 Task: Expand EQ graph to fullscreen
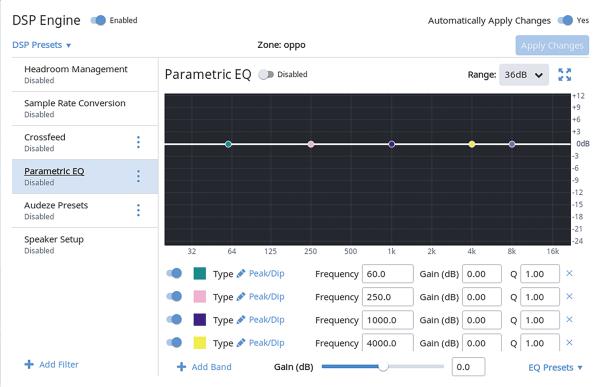point(564,75)
